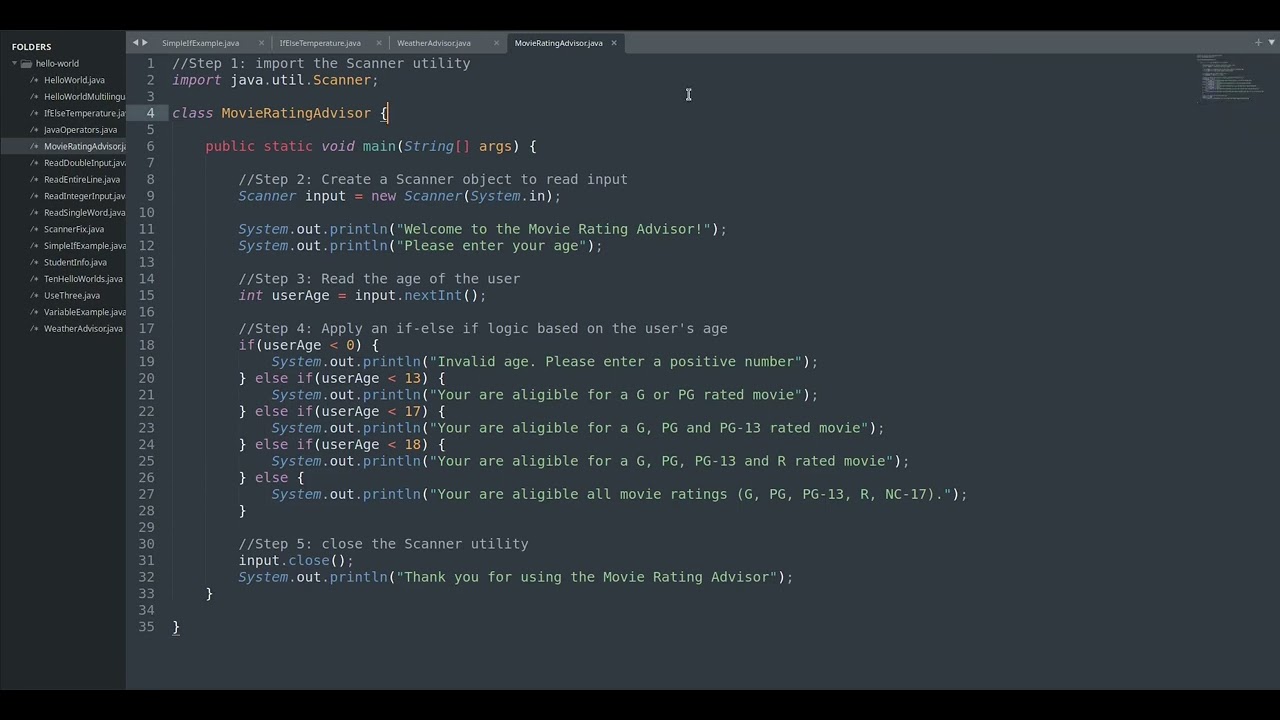The height and width of the screenshot is (720, 1280).
Task: Click "import" keyword on line 2
Action: click(x=197, y=80)
